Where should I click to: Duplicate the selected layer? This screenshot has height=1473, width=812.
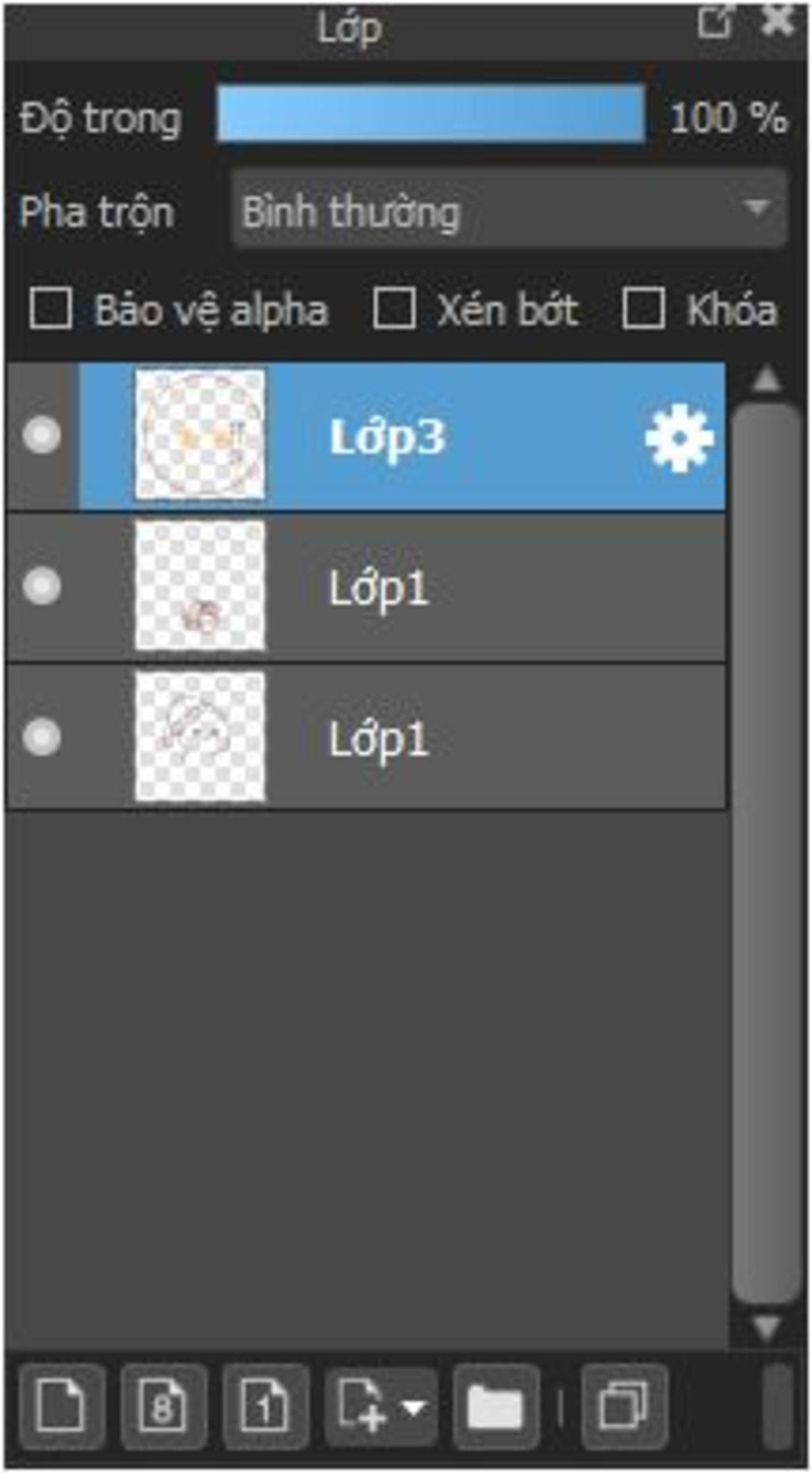coord(624,1406)
